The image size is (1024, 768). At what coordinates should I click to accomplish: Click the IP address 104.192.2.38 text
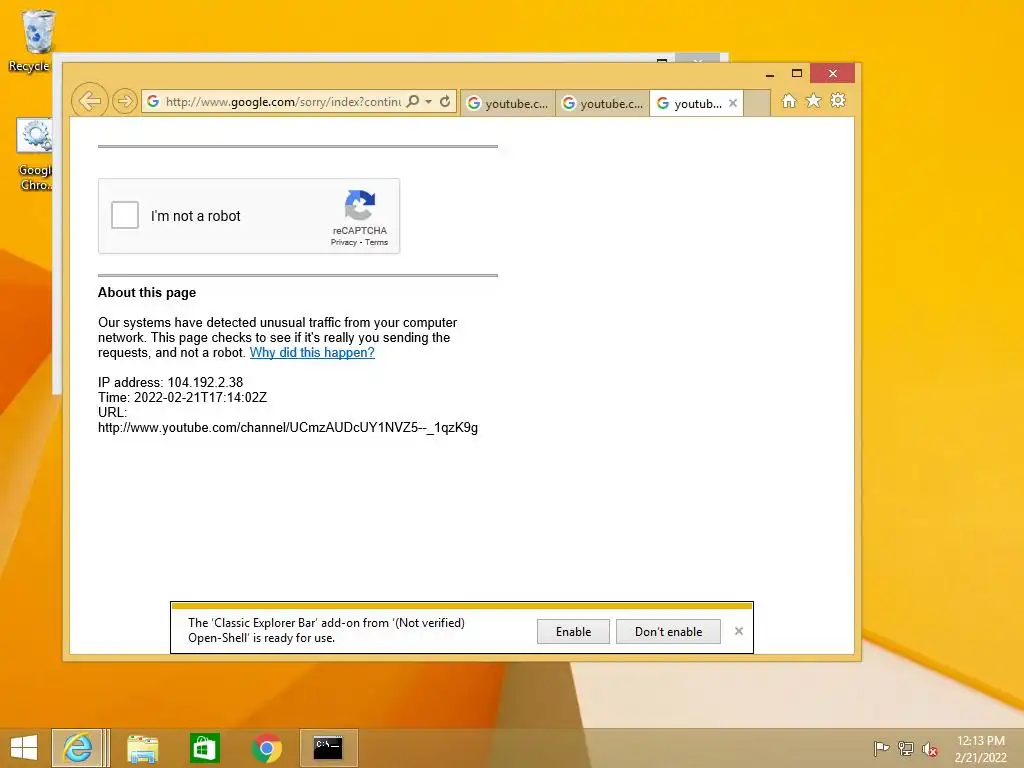pyautogui.click(x=170, y=382)
